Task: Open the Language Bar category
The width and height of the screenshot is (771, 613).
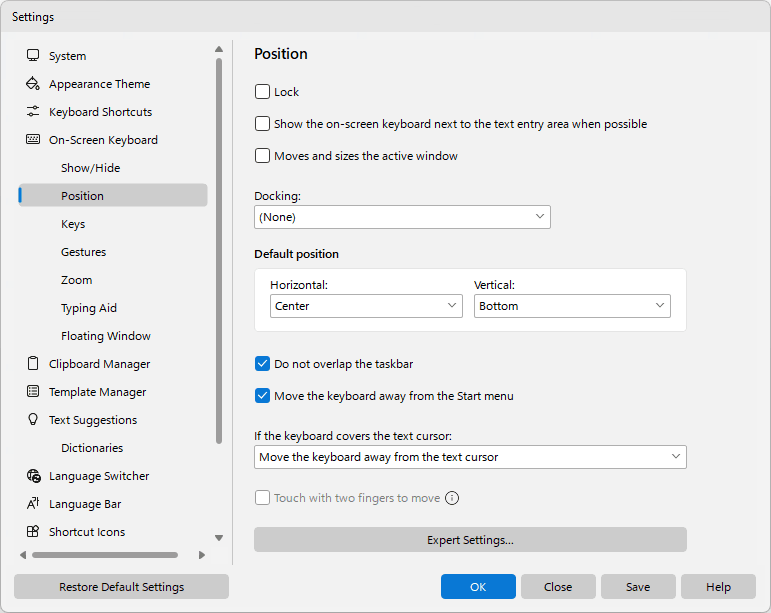Action: (85, 504)
